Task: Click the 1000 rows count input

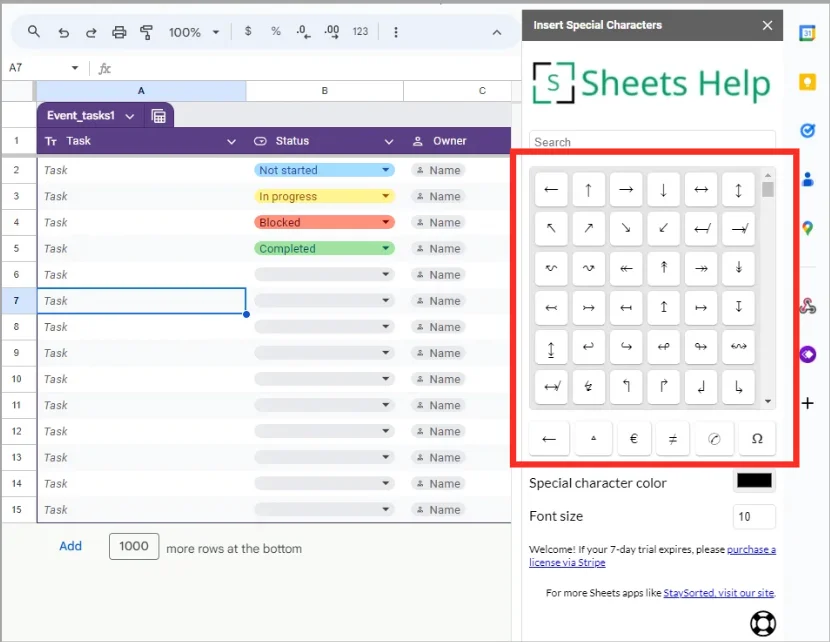Action: (134, 546)
